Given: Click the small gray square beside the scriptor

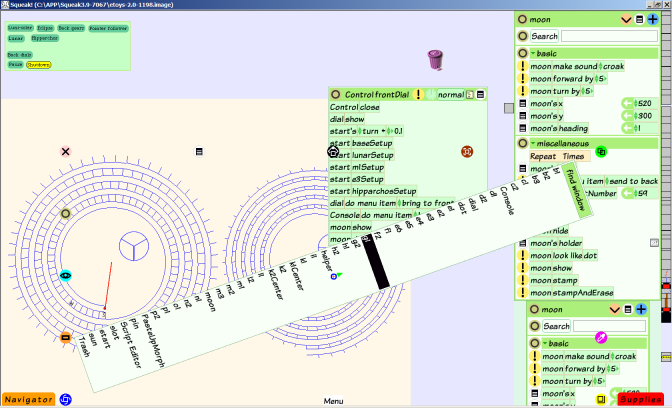Looking at the screenshot, I should pyautogui.click(x=509, y=108).
